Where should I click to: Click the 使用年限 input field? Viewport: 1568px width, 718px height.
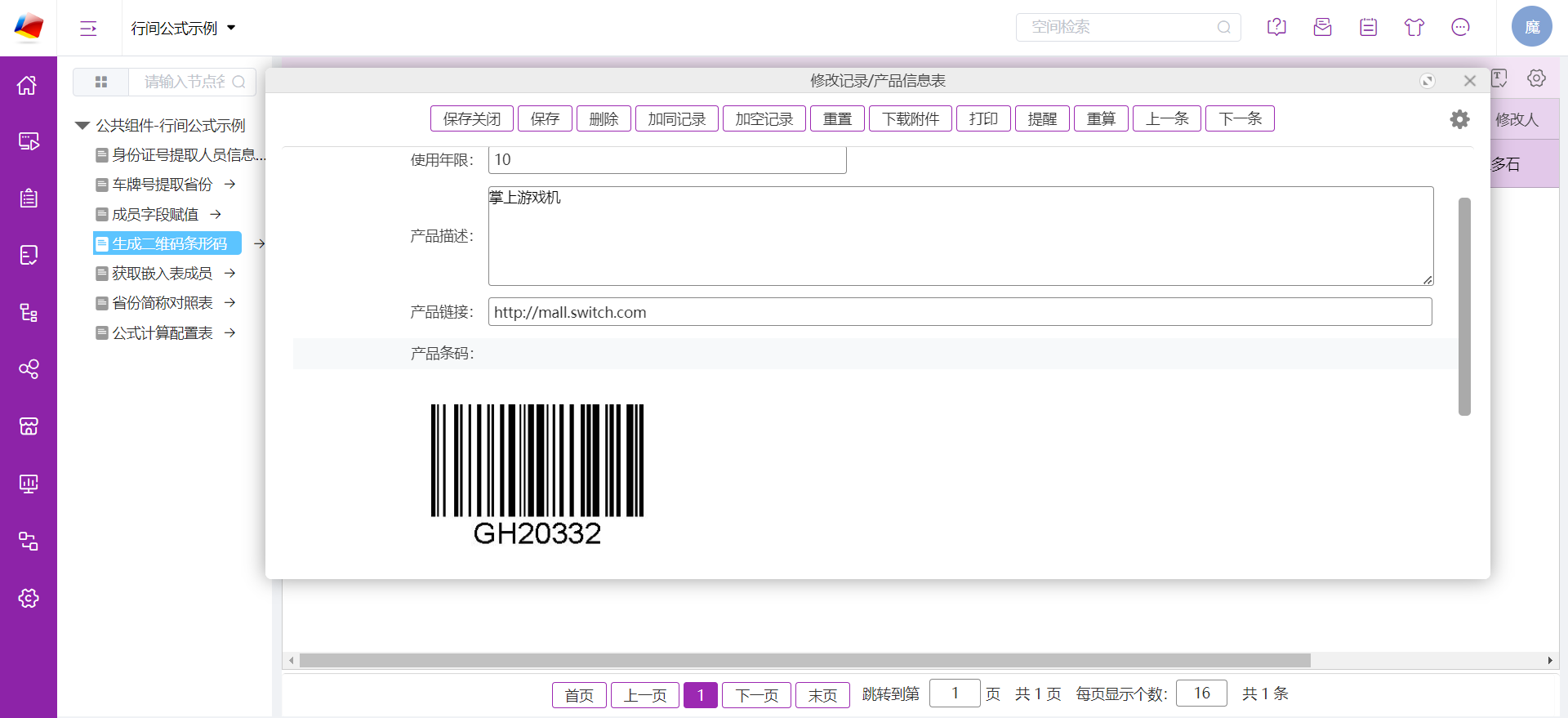667,160
